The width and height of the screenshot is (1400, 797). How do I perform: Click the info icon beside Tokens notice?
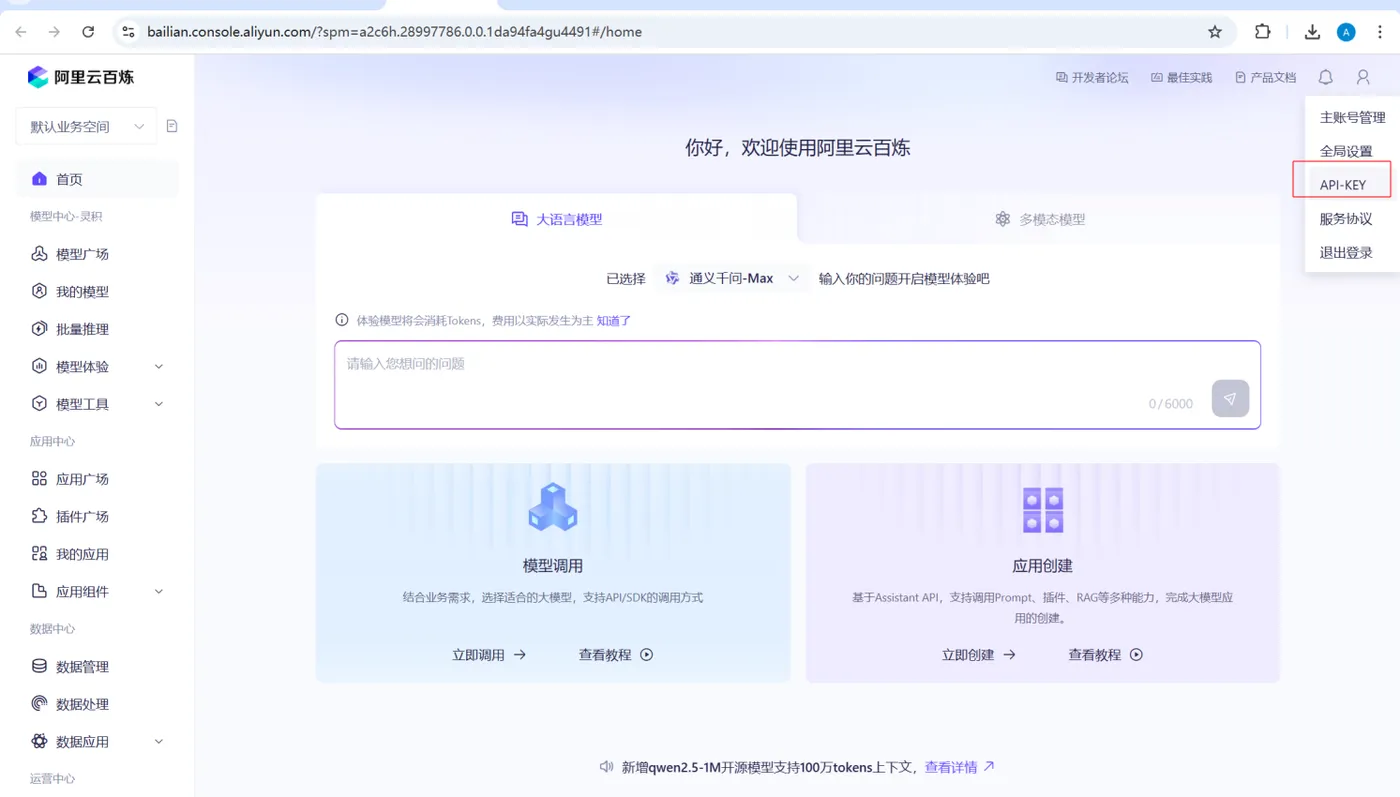point(342,320)
